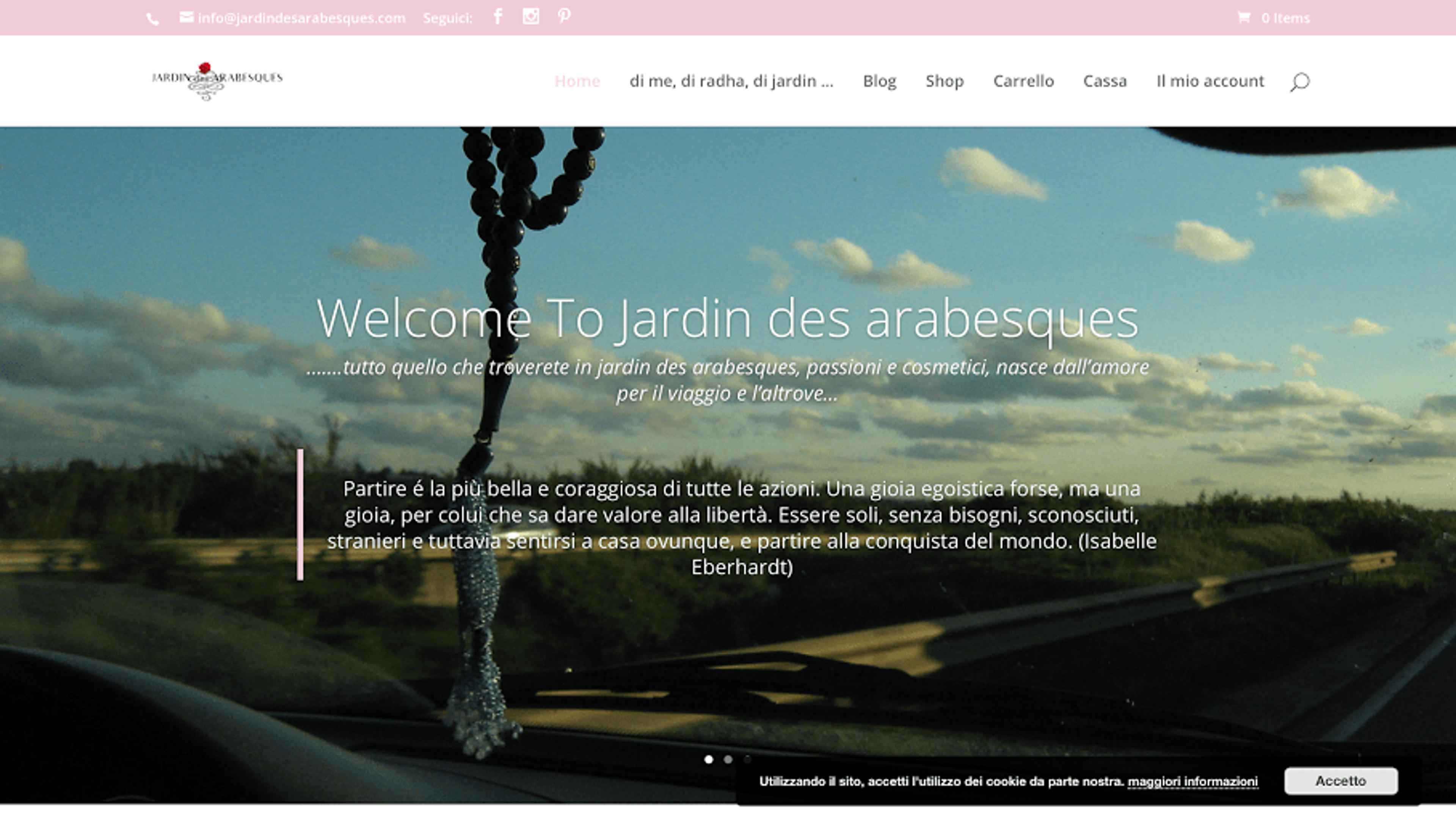Click the 'Seguici:' label
Screen dimensions: 1456x840
pos(448,18)
